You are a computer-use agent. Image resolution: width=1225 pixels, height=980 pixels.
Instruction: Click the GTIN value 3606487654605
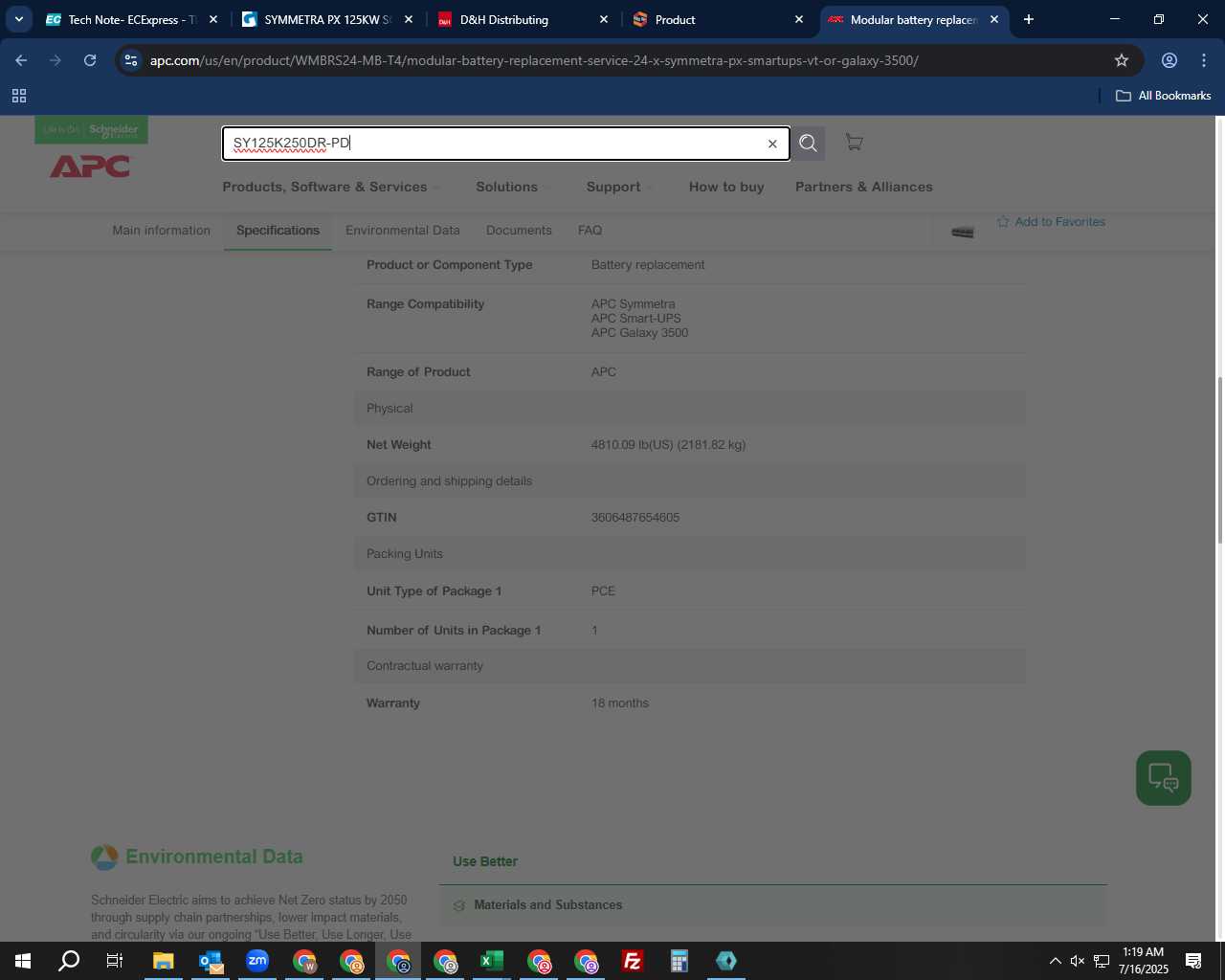[x=635, y=518]
